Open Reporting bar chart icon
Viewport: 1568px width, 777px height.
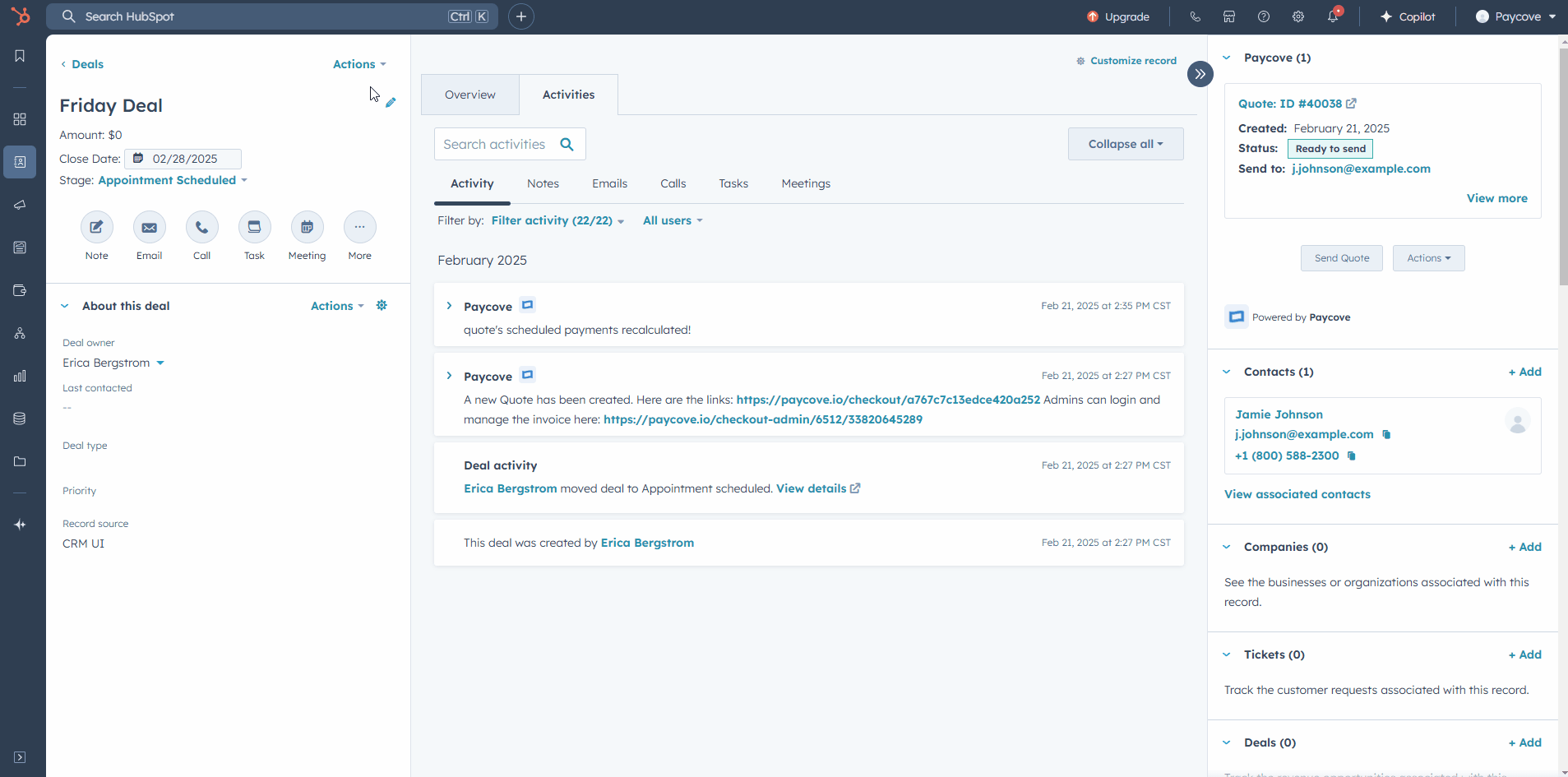[x=20, y=376]
